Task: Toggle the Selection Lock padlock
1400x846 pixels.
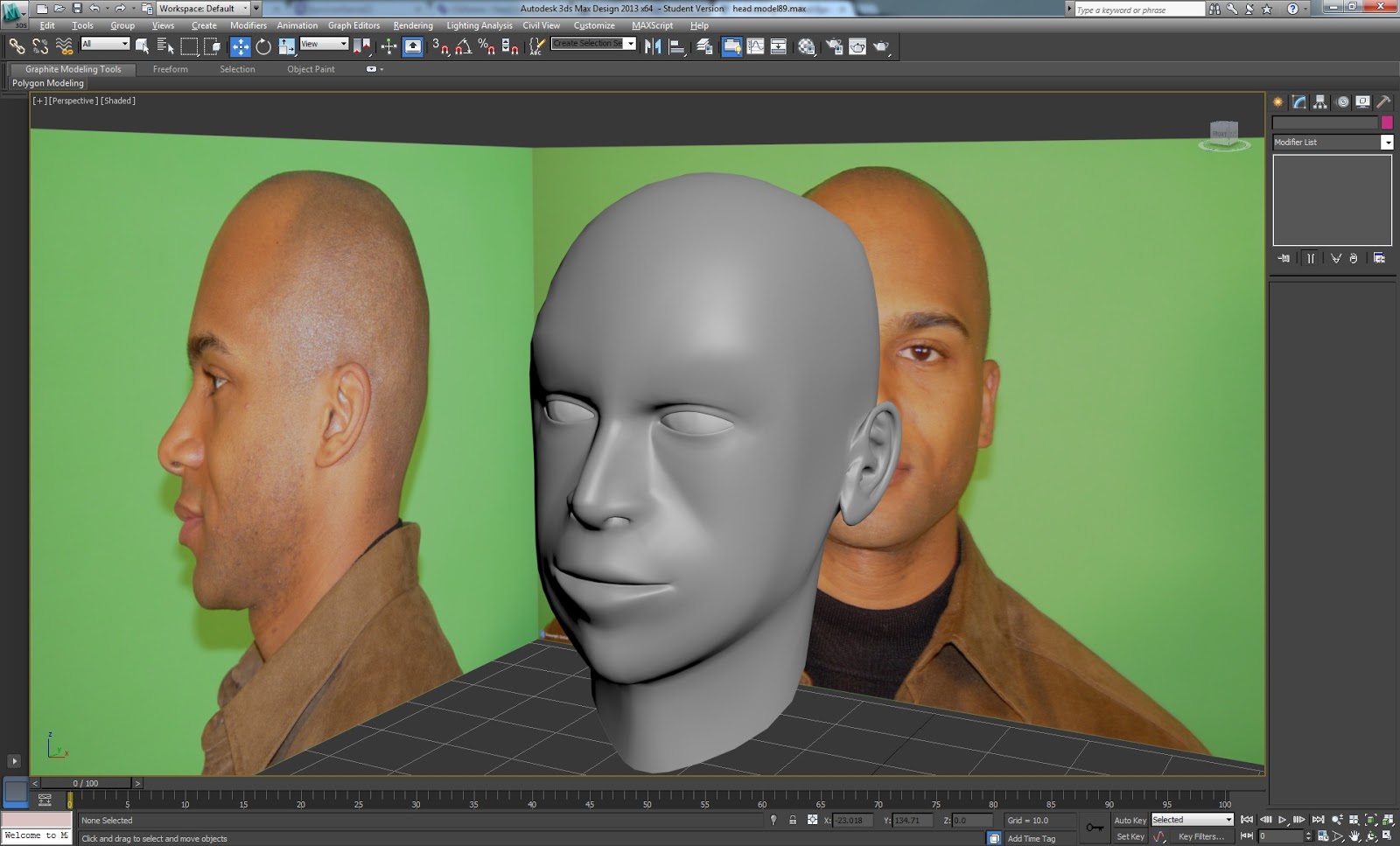Action: [793, 820]
